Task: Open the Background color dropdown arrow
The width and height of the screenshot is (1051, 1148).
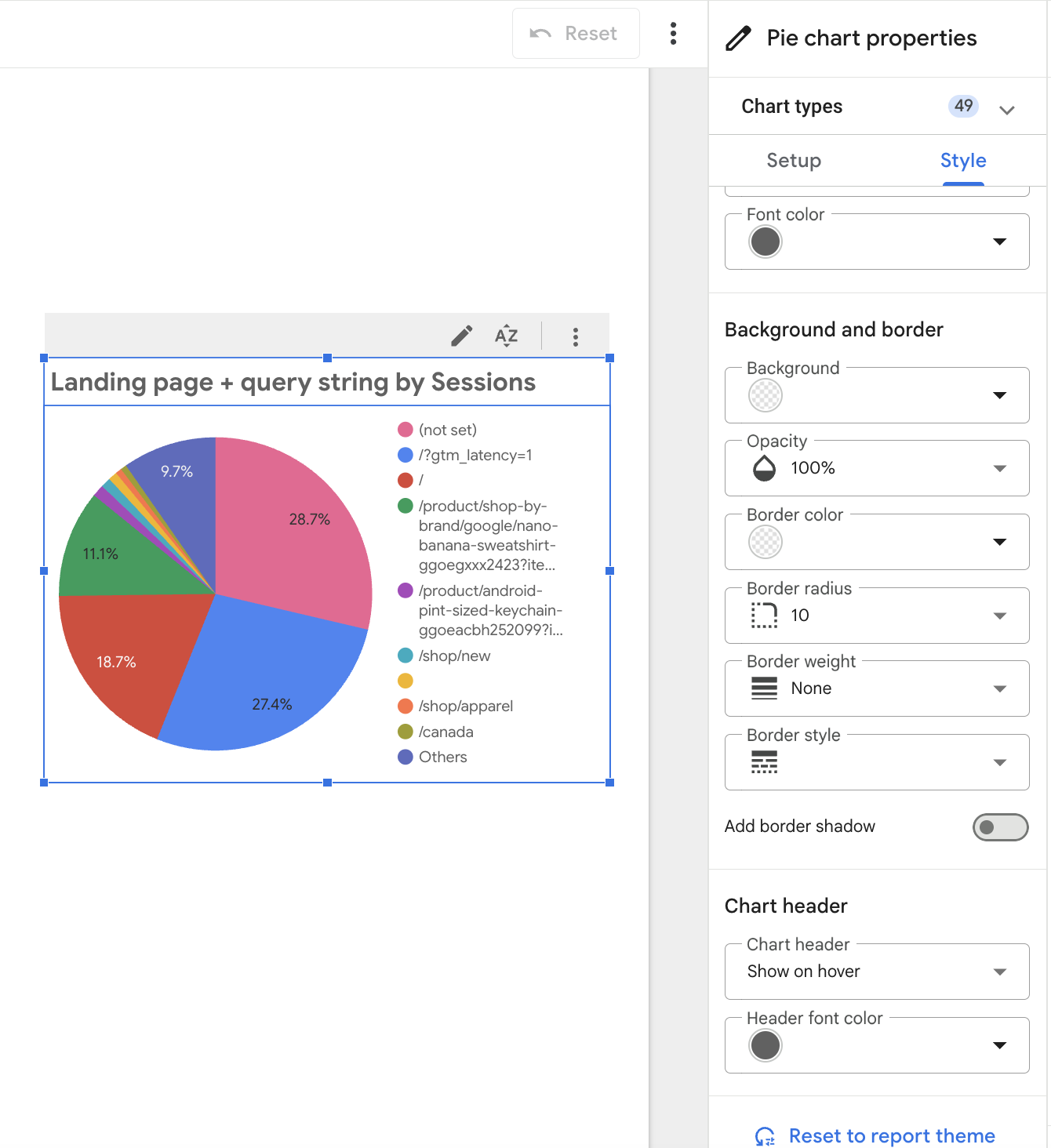Action: coord(999,395)
